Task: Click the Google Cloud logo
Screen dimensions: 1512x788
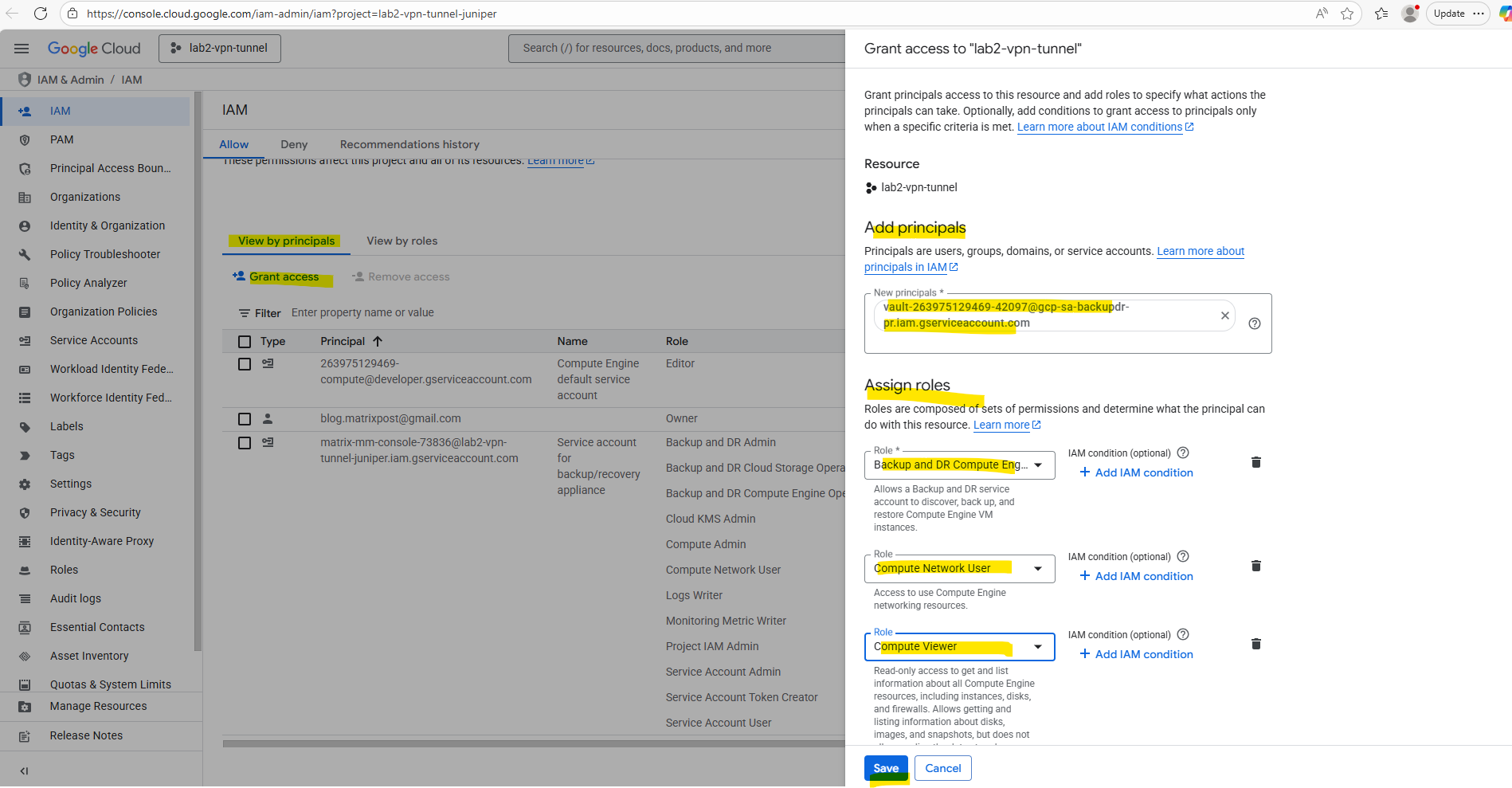Action: pos(94,49)
